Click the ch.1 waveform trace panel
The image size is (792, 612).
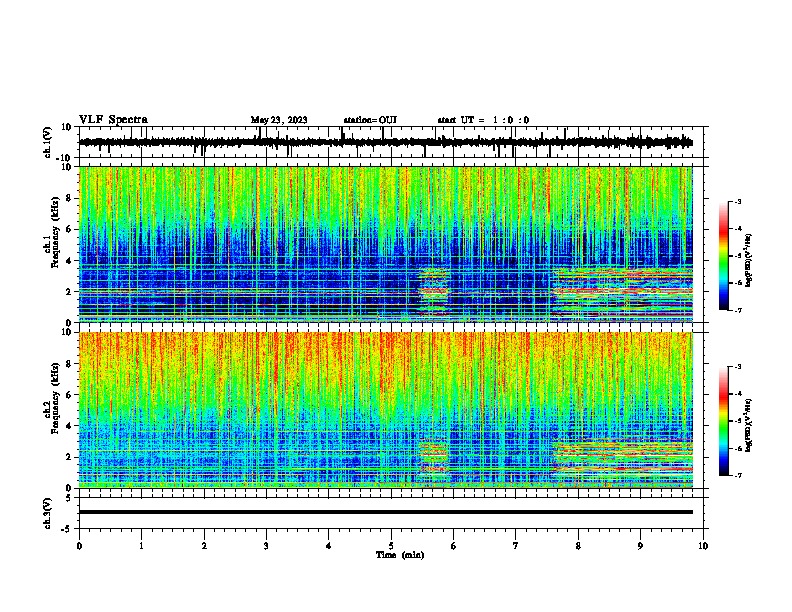(393, 142)
